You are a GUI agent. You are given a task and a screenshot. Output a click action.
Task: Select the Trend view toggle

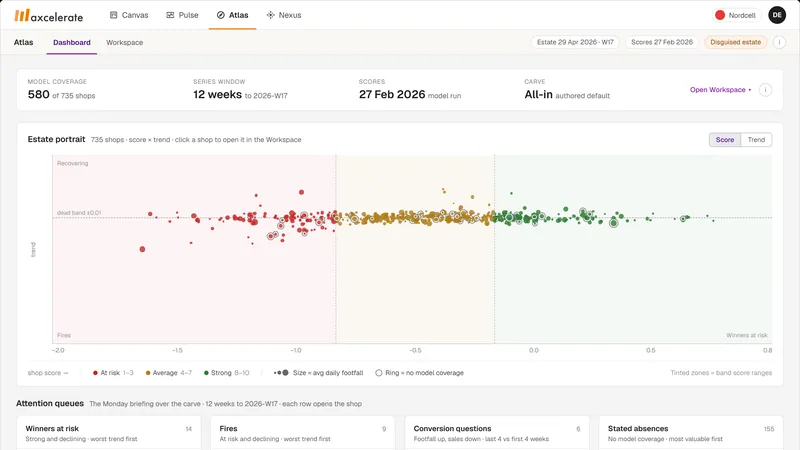pos(756,140)
